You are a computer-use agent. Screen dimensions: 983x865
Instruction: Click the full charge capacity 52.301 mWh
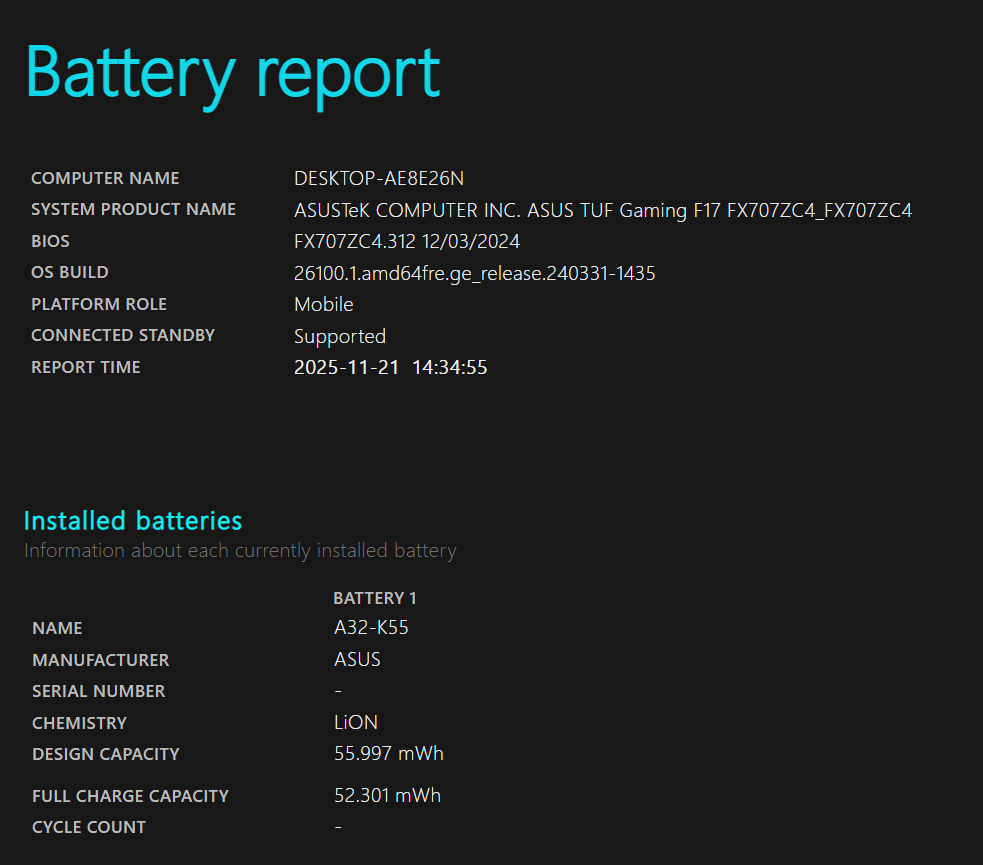click(x=387, y=796)
